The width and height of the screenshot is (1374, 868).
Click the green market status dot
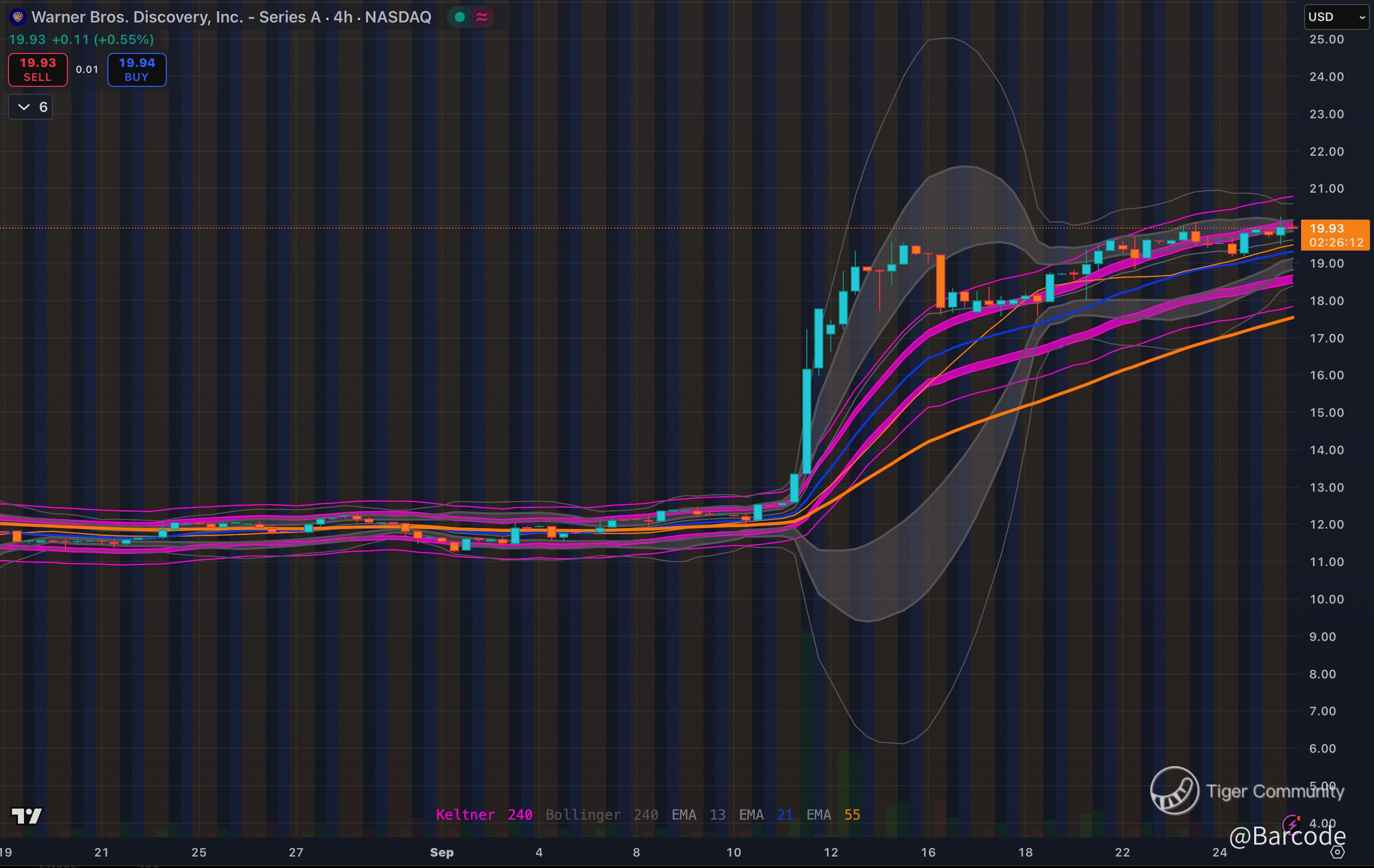[x=459, y=17]
